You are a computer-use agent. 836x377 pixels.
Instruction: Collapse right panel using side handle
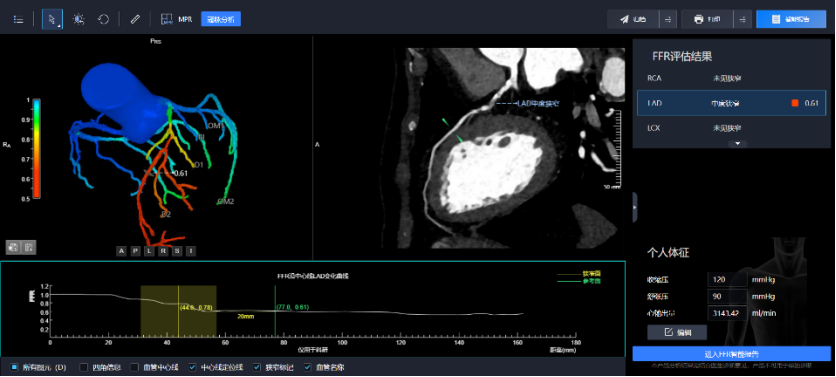(635, 207)
